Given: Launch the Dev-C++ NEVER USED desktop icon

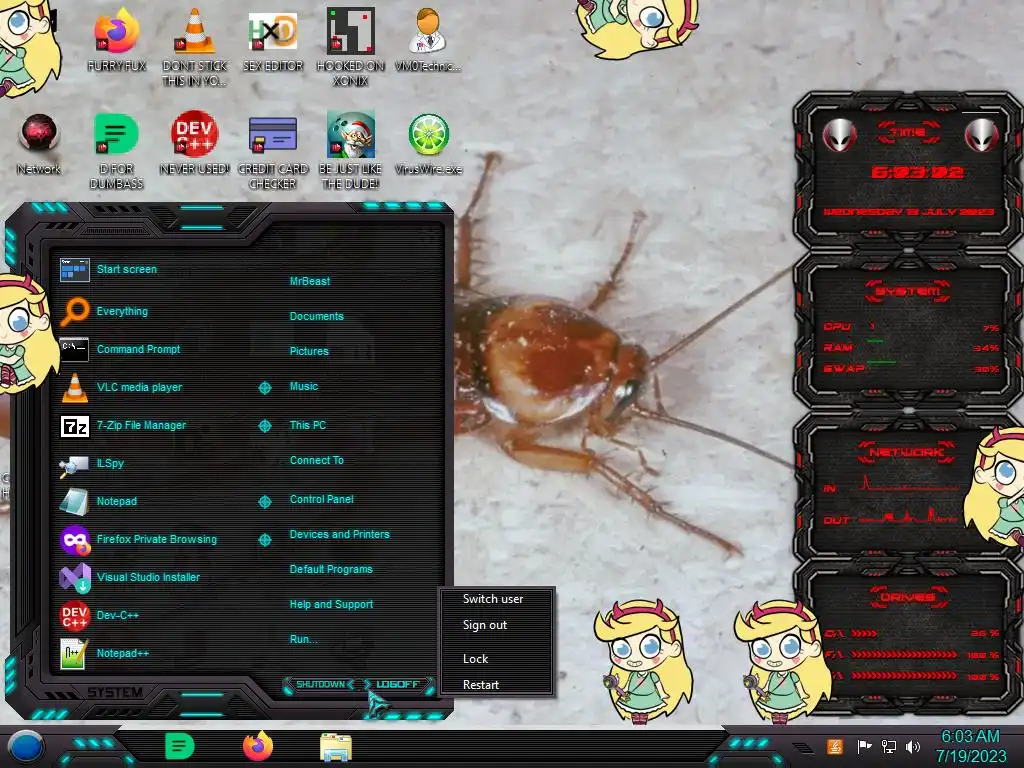Looking at the screenshot, I should (195, 144).
